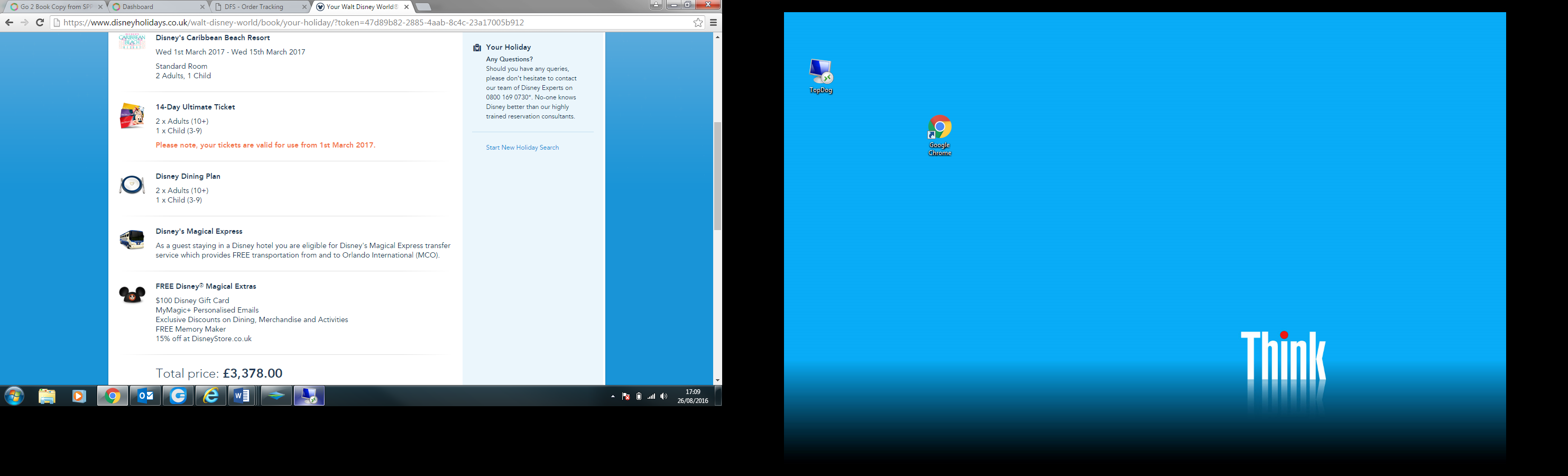This screenshot has height=476, width=1568.
Task: Click the Disney Dining Plan plate icon
Action: click(x=132, y=185)
